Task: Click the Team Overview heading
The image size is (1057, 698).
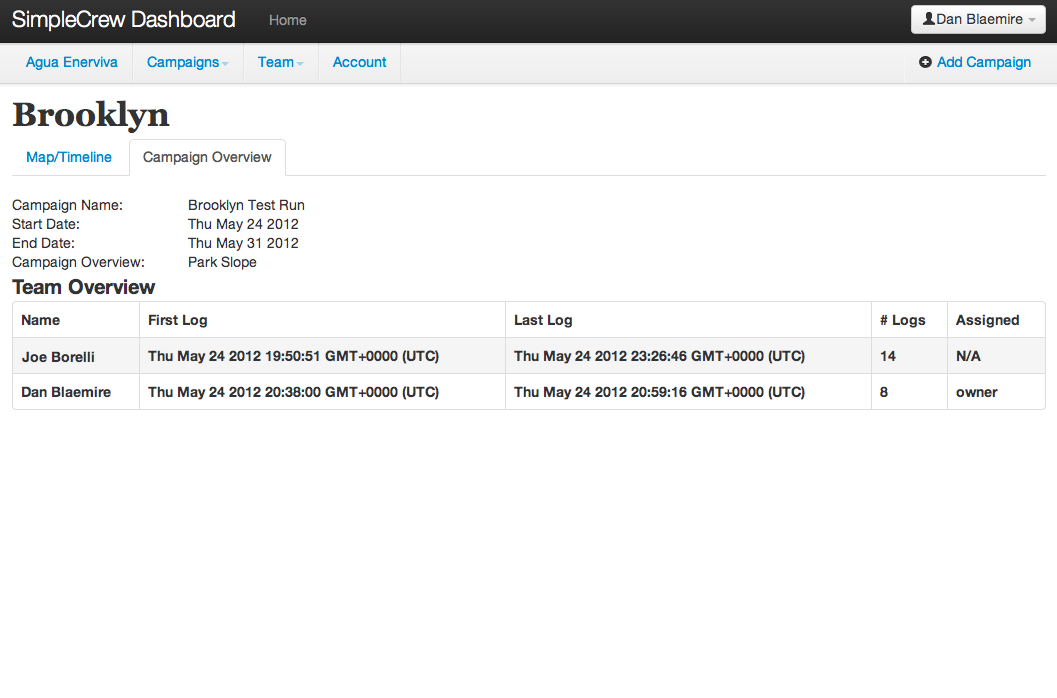Action: pos(84,287)
